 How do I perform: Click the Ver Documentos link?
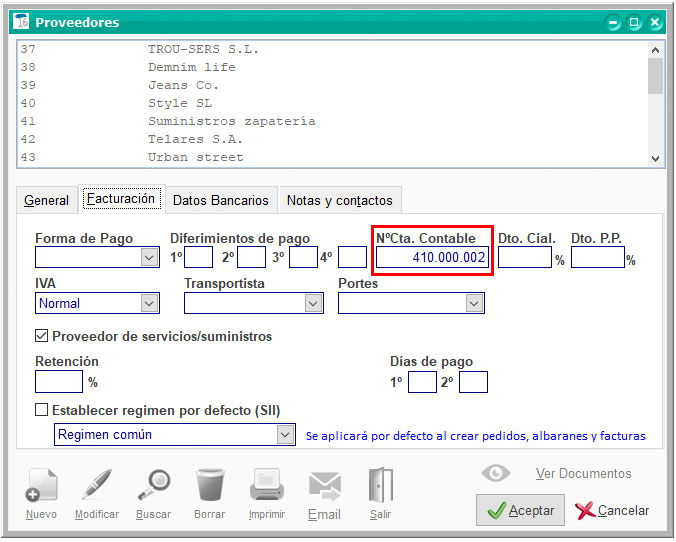point(583,473)
